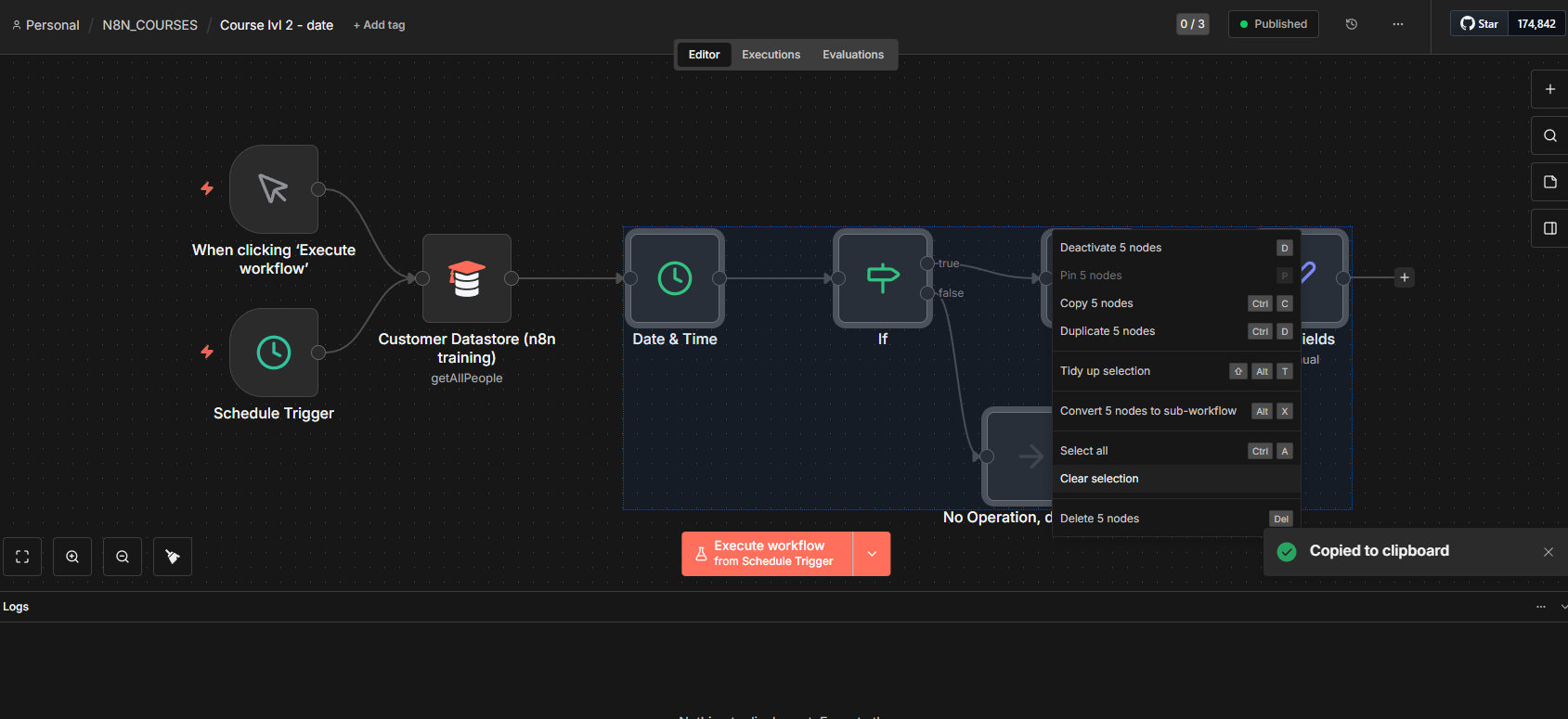Open workflow history icon
The image size is (1568, 719).
[1352, 24]
